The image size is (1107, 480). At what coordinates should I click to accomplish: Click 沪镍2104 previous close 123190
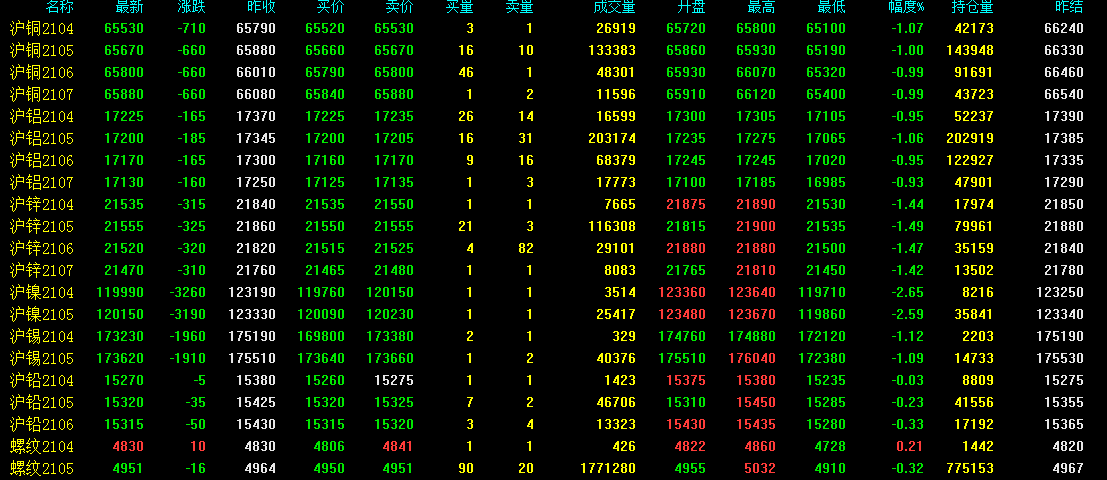tap(252, 293)
